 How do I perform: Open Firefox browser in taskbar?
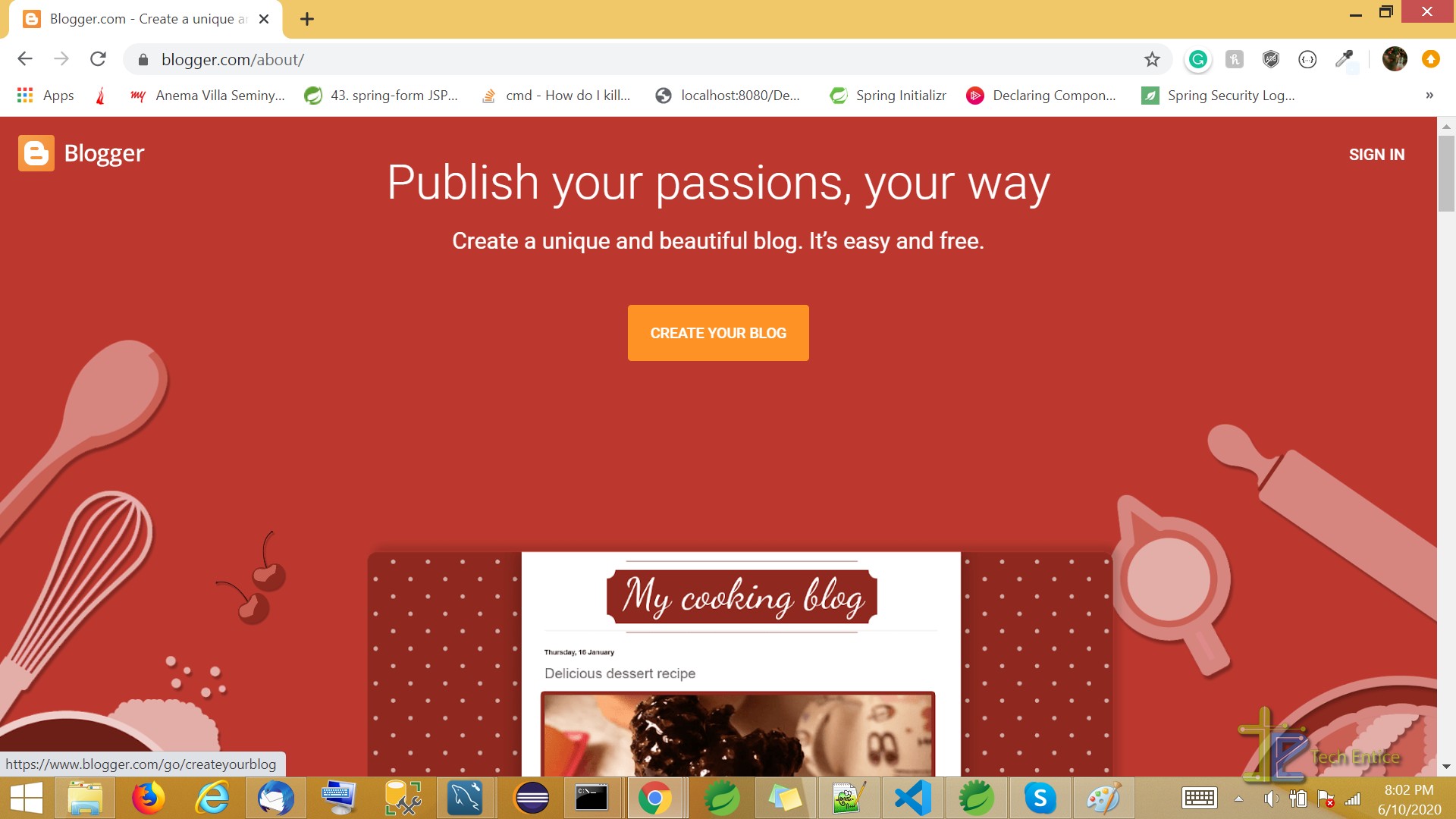pos(149,799)
